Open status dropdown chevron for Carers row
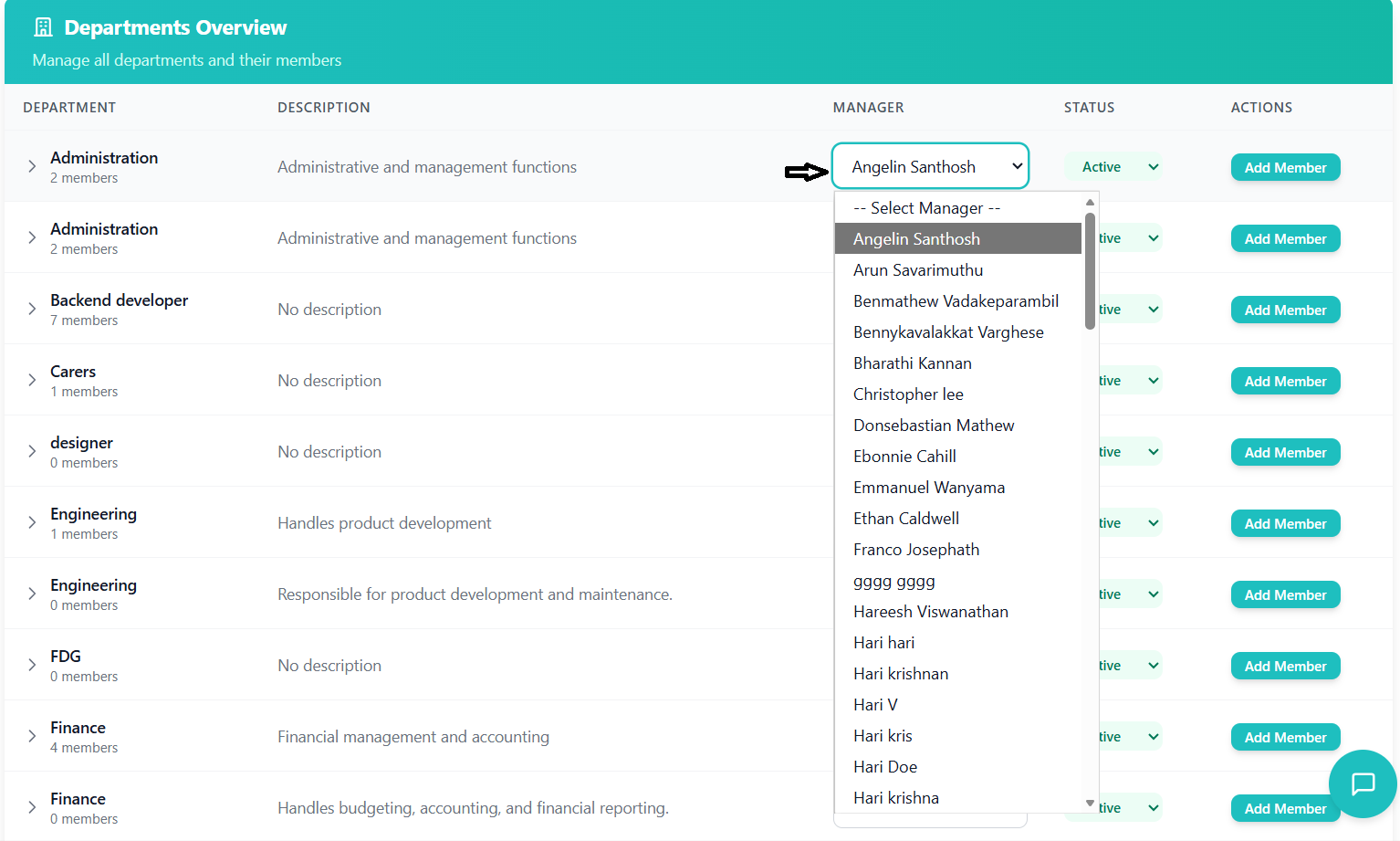Screen dimensions: 1400x841 1153,381
